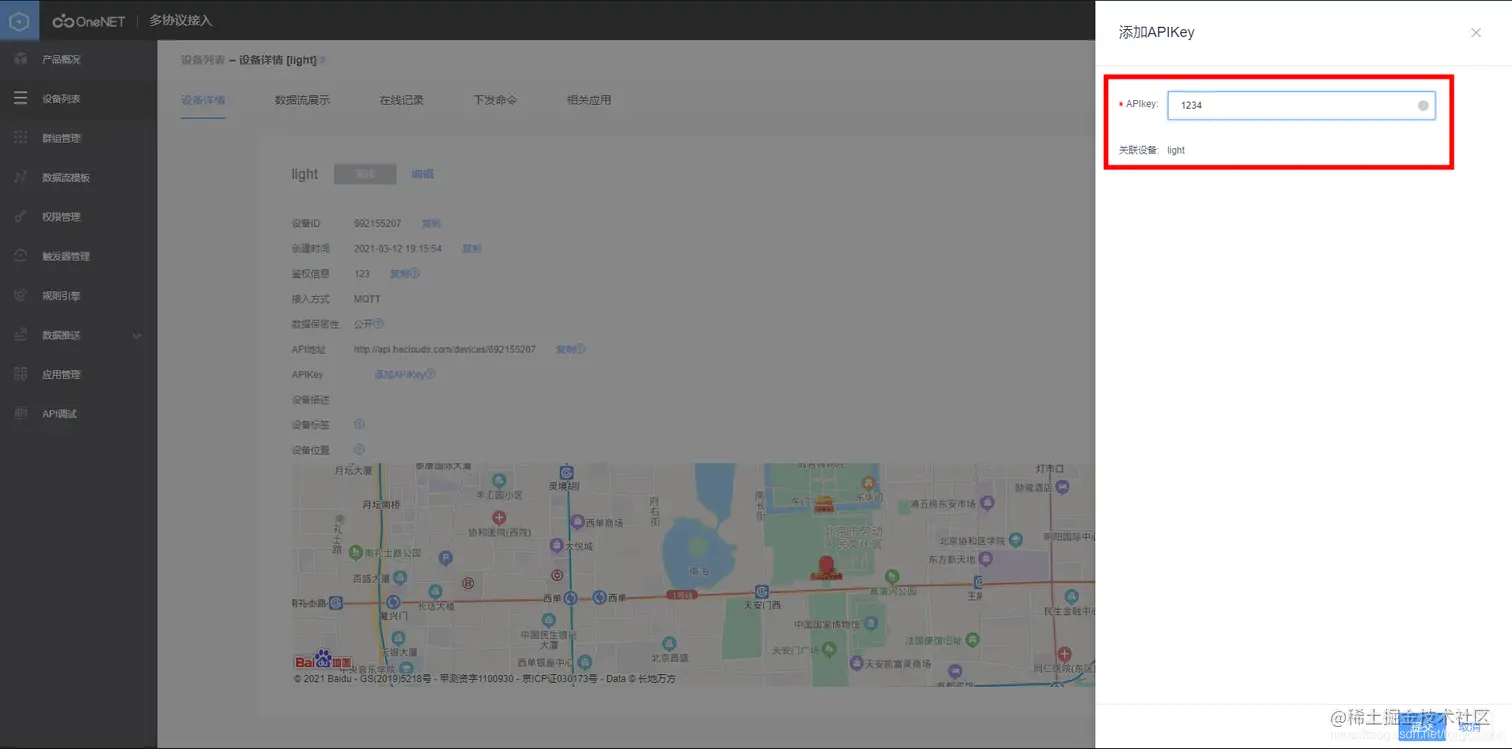Click the 天安门西 station label on the map
The image size is (1512, 749).
click(x=762, y=605)
